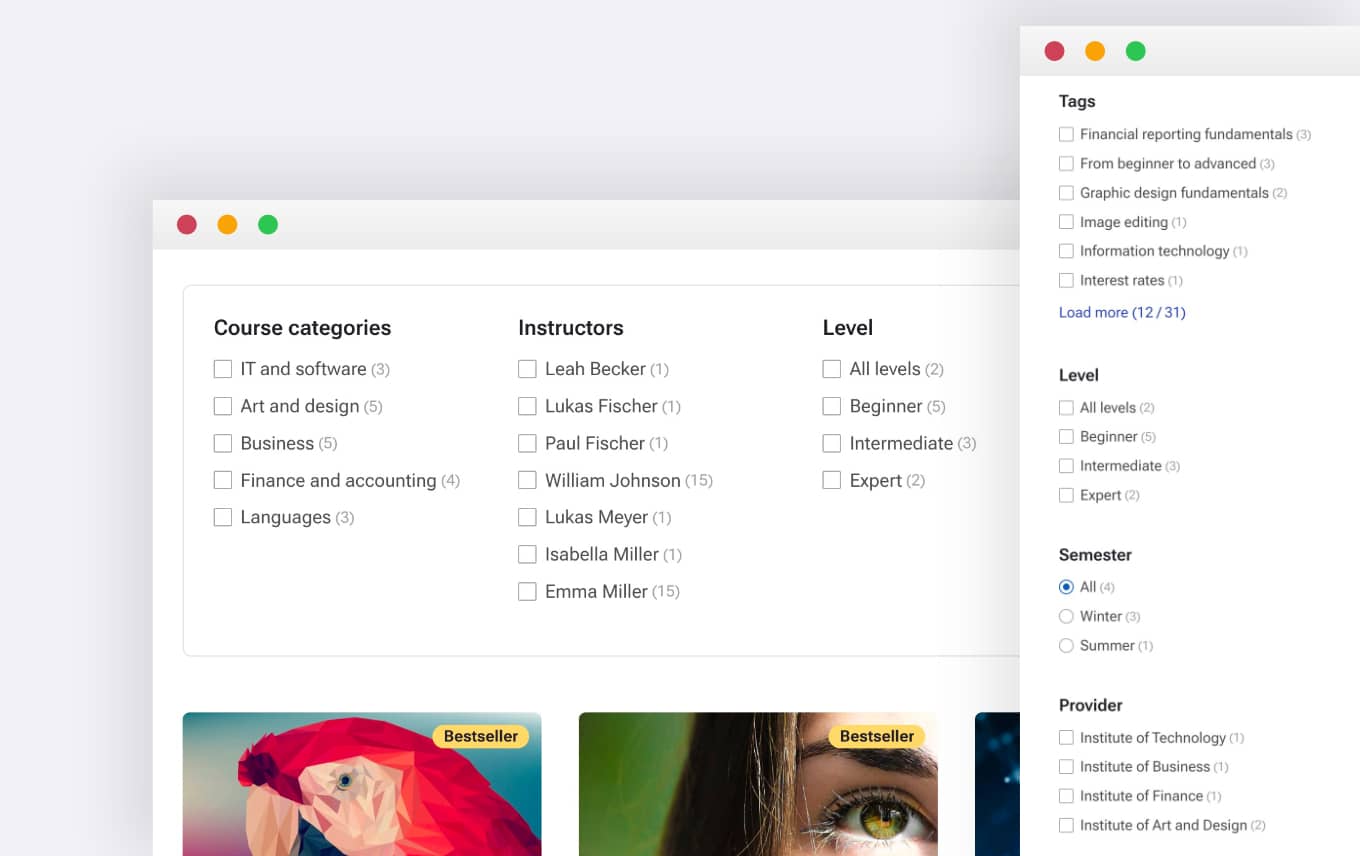1360x856 pixels.
Task: Tick the Emma Miller instructor box
Action: (x=527, y=591)
